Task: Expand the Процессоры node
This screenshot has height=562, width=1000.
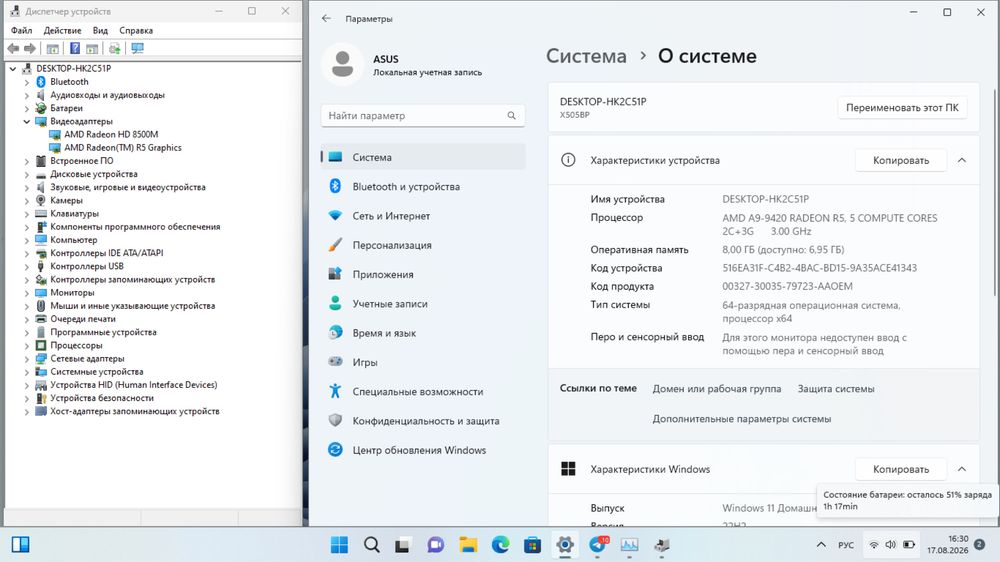Action: (x=27, y=345)
